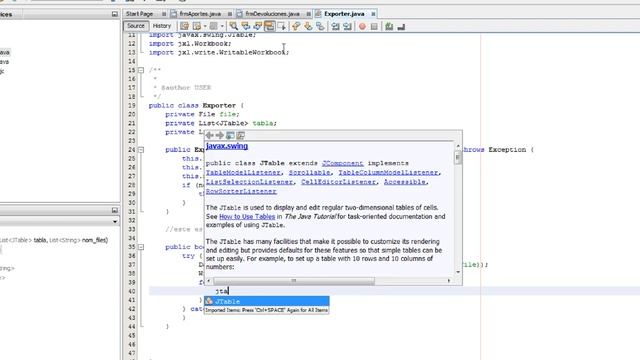Viewport: 640px width, 360px height.
Task: Click Find Selection magnifier icon
Action: pos(233,27)
